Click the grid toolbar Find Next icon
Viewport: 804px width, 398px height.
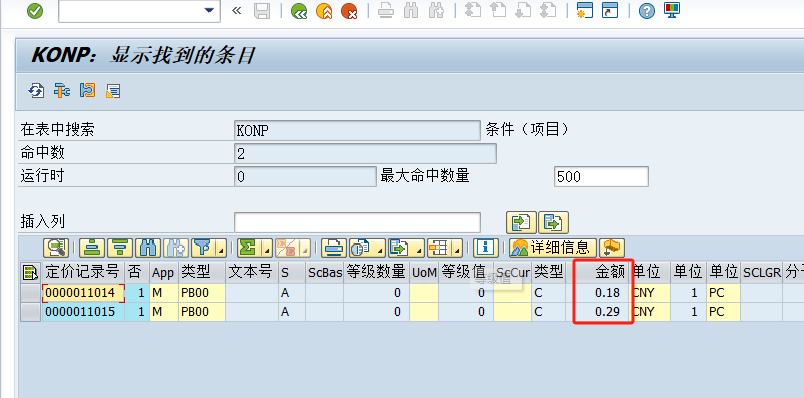(x=176, y=248)
